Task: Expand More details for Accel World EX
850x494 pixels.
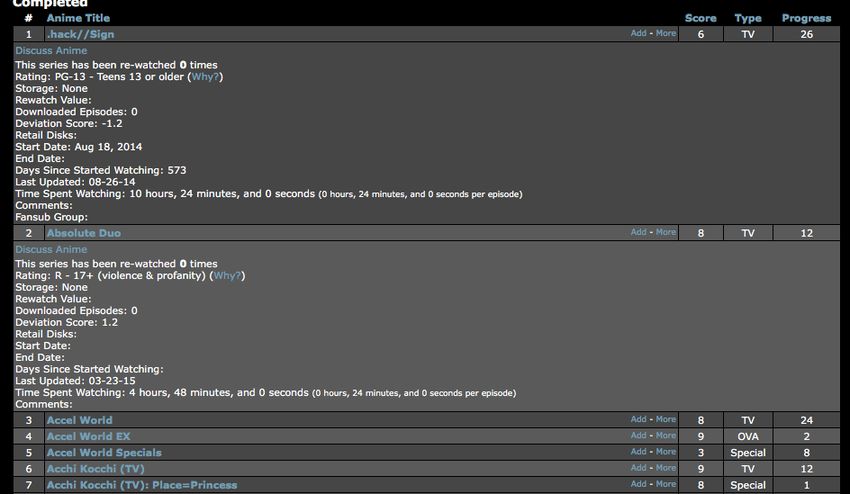Action: (666, 435)
